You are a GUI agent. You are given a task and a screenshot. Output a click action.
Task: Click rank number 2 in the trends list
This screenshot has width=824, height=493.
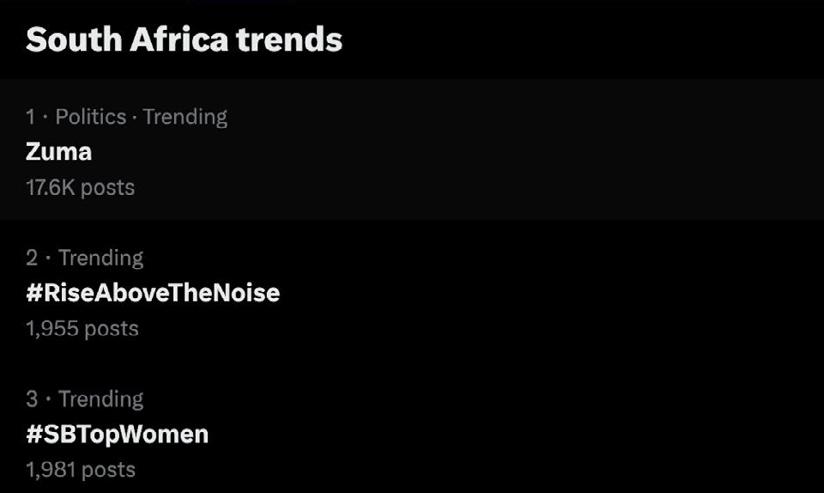32,258
